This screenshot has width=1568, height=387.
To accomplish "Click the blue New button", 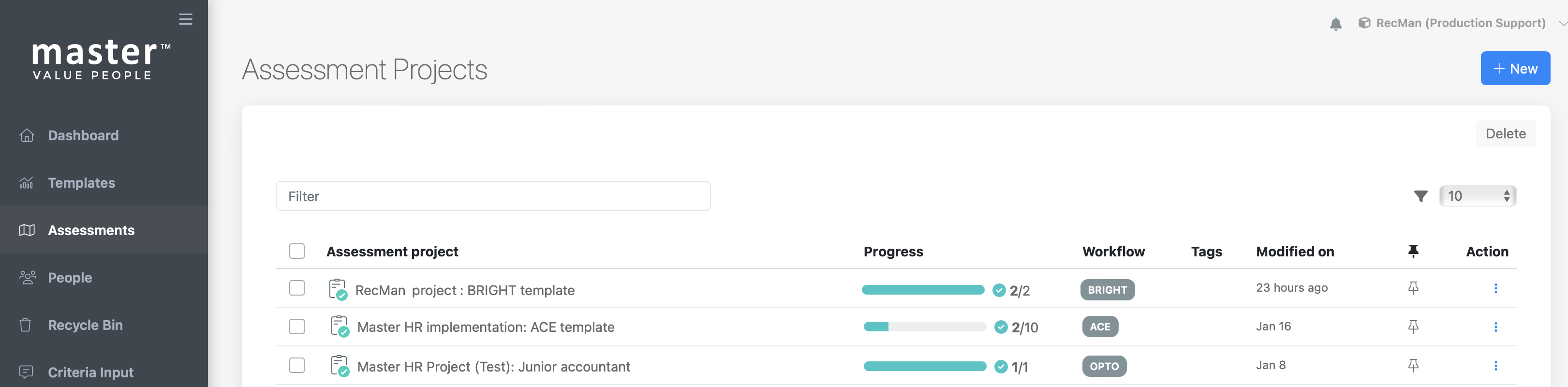I will 1514,69.
